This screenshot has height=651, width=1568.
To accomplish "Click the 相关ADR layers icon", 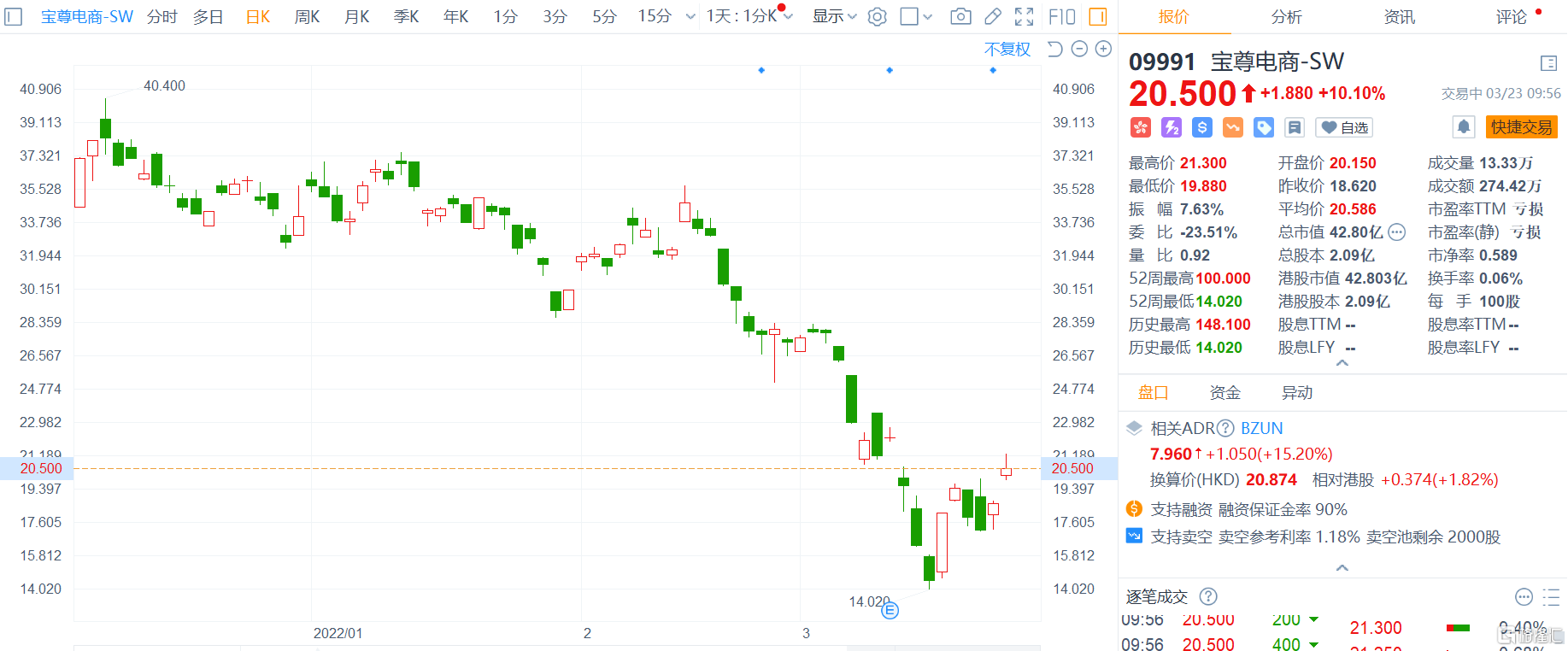I will pos(1134,428).
